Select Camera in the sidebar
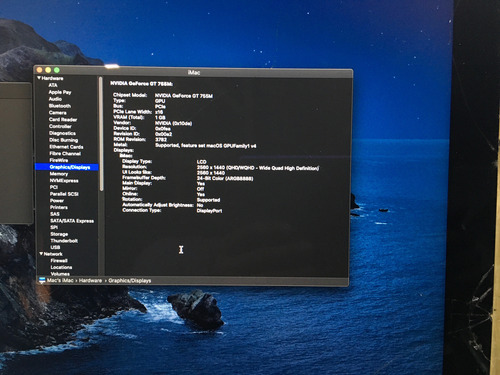The width and height of the screenshot is (500, 375). coord(58,113)
